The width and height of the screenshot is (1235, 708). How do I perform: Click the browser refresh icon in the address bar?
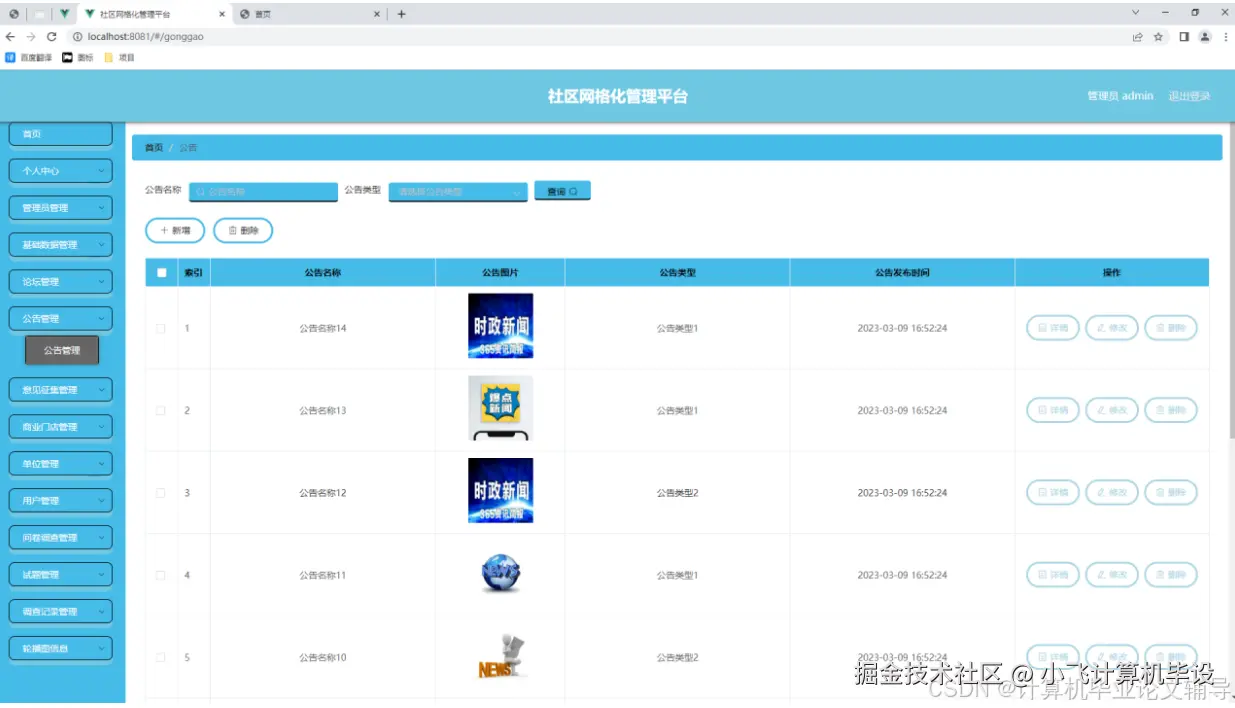(52, 36)
